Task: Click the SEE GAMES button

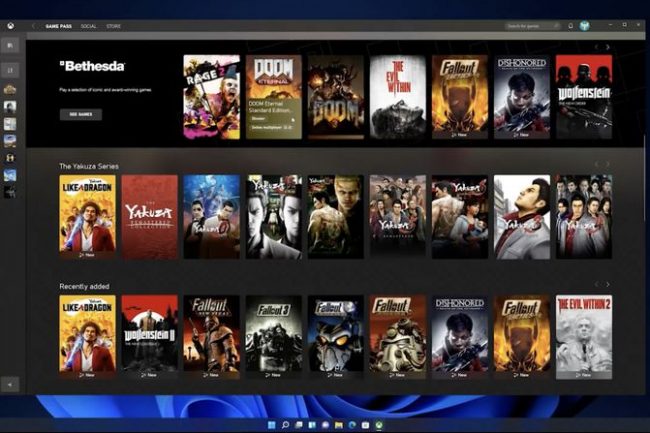Action: click(81, 114)
